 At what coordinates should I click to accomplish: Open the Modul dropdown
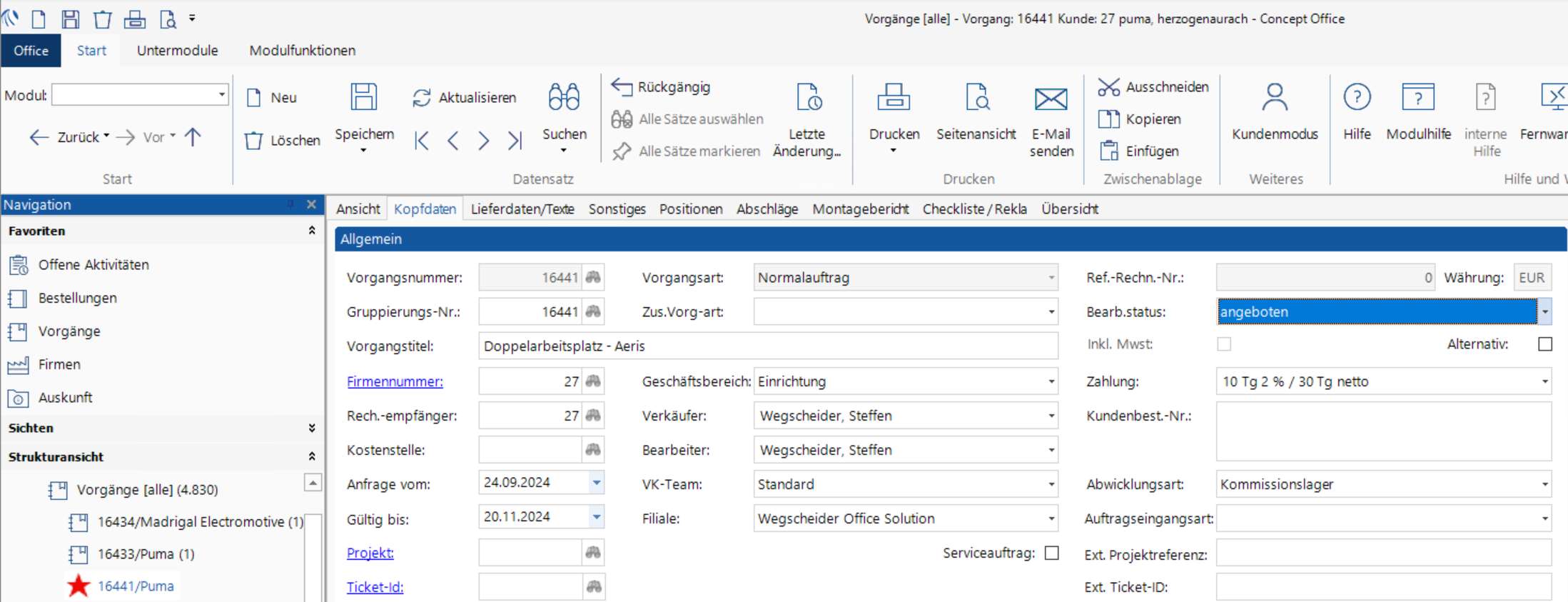pyautogui.click(x=221, y=94)
